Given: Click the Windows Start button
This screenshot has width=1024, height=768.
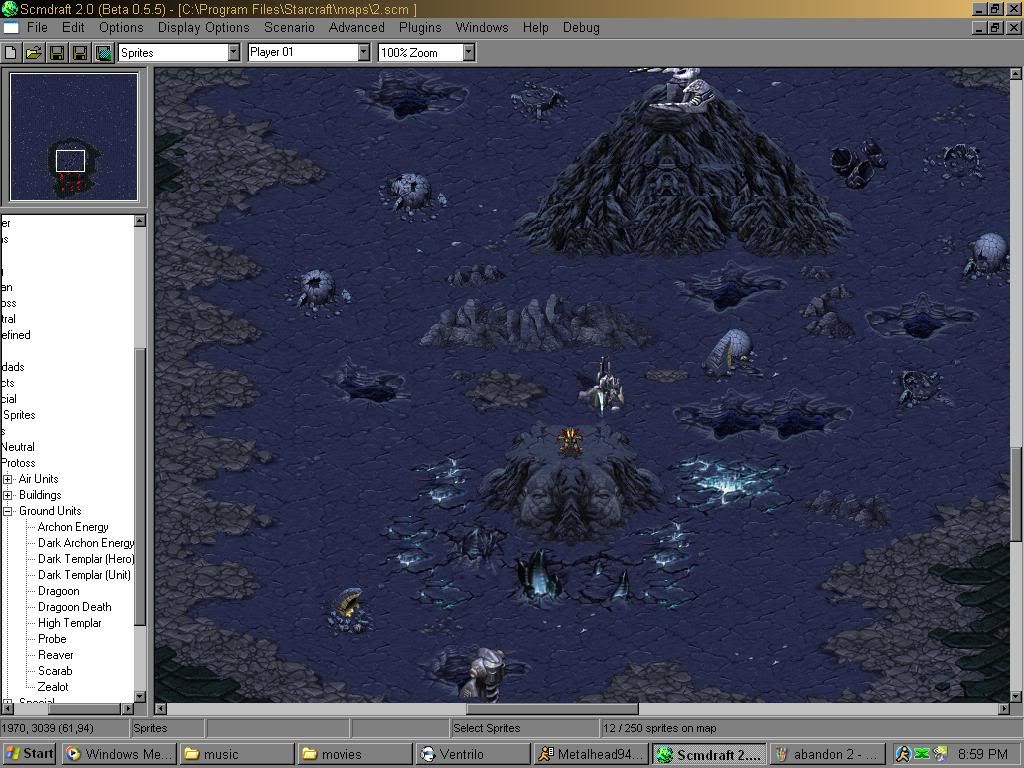Looking at the screenshot, I should coord(30,754).
